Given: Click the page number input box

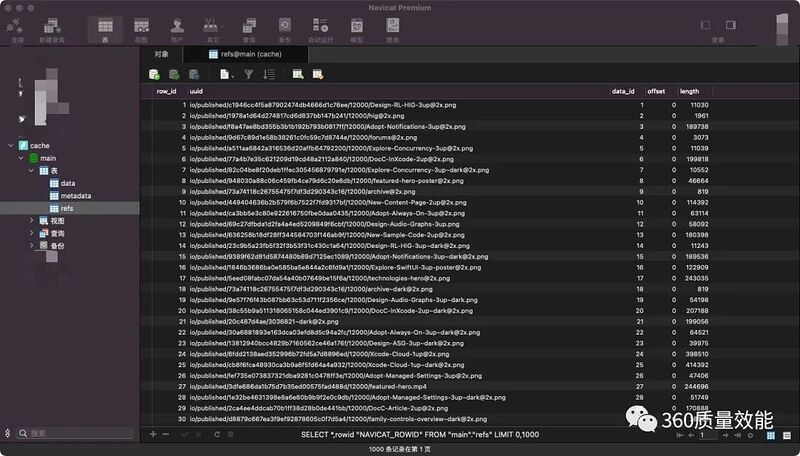Looking at the screenshot, I should click(x=708, y=435).
